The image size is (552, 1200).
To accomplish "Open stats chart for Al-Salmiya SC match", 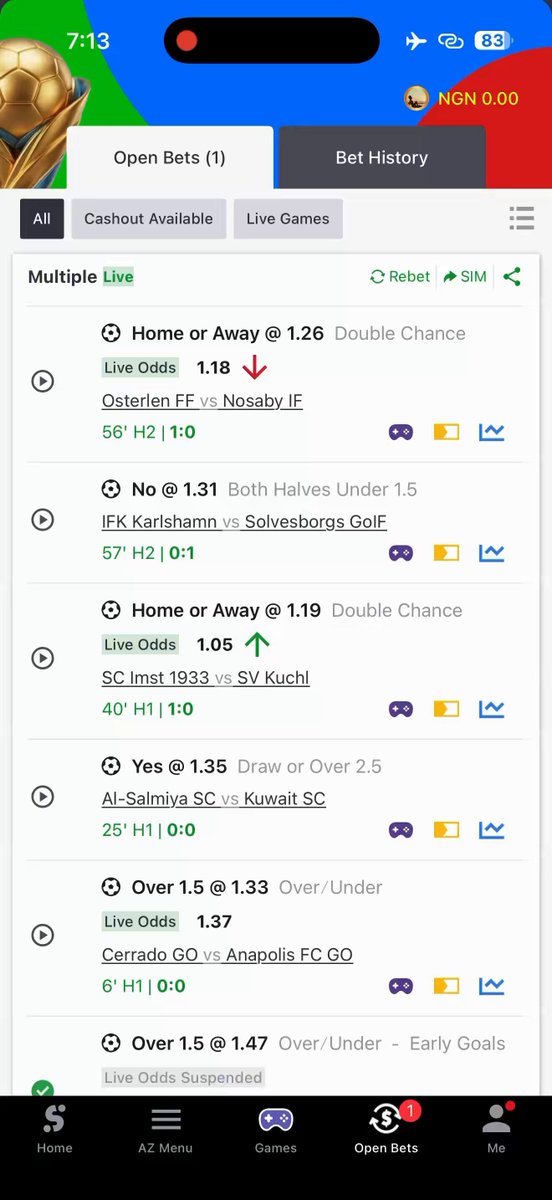I will [491, 830].
